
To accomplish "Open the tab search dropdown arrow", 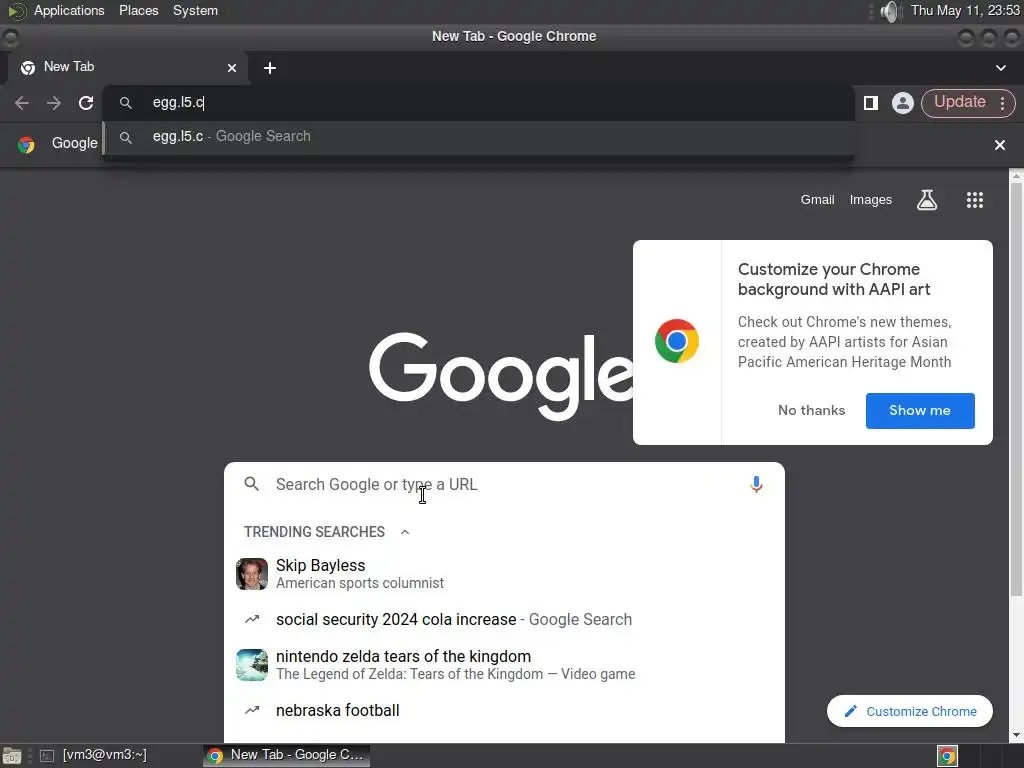I will coord(1000,68).
